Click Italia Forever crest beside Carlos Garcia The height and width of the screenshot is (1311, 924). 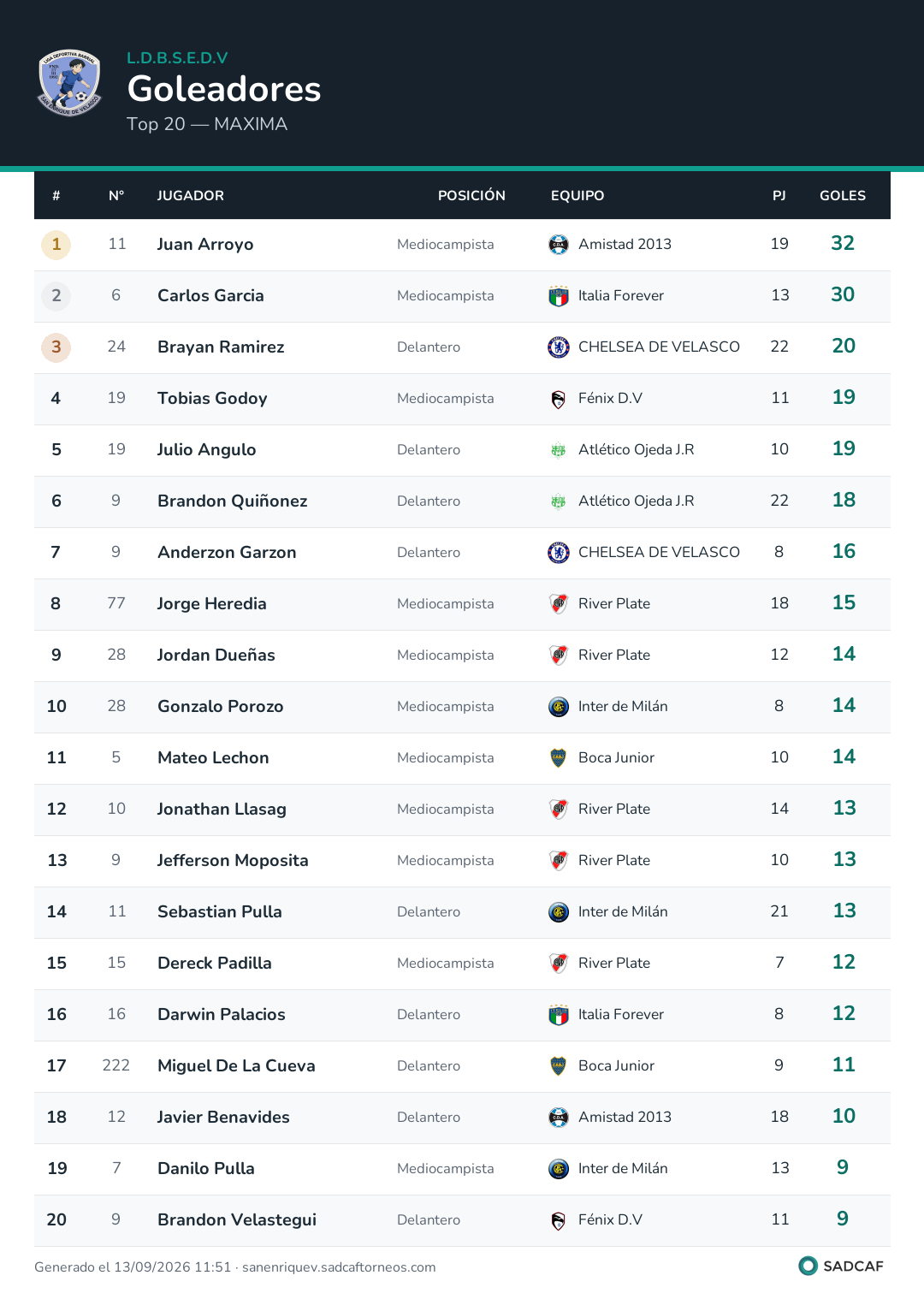click(x=559, y=296)
